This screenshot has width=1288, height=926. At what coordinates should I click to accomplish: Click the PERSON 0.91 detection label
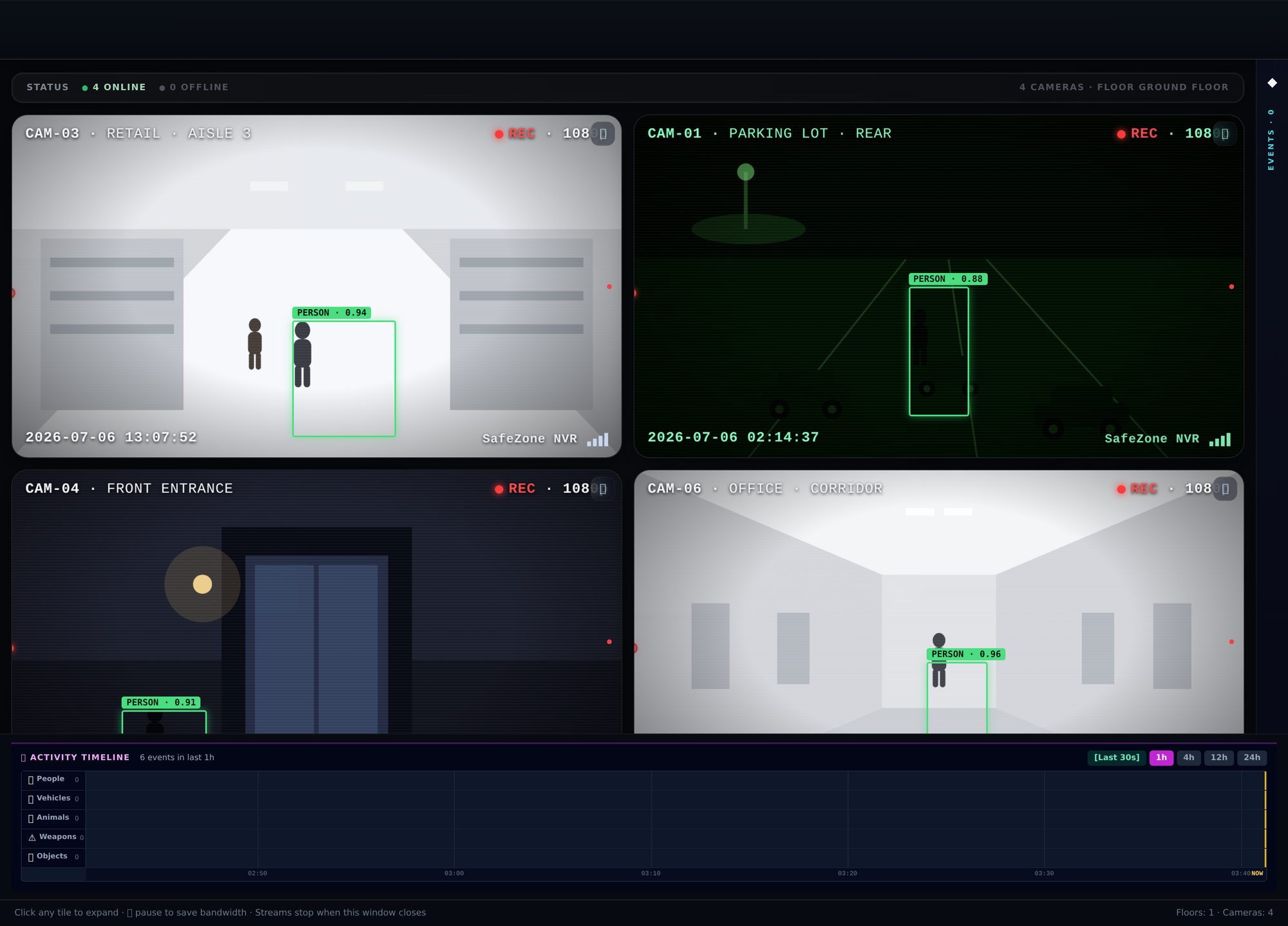tap(161, 703)
